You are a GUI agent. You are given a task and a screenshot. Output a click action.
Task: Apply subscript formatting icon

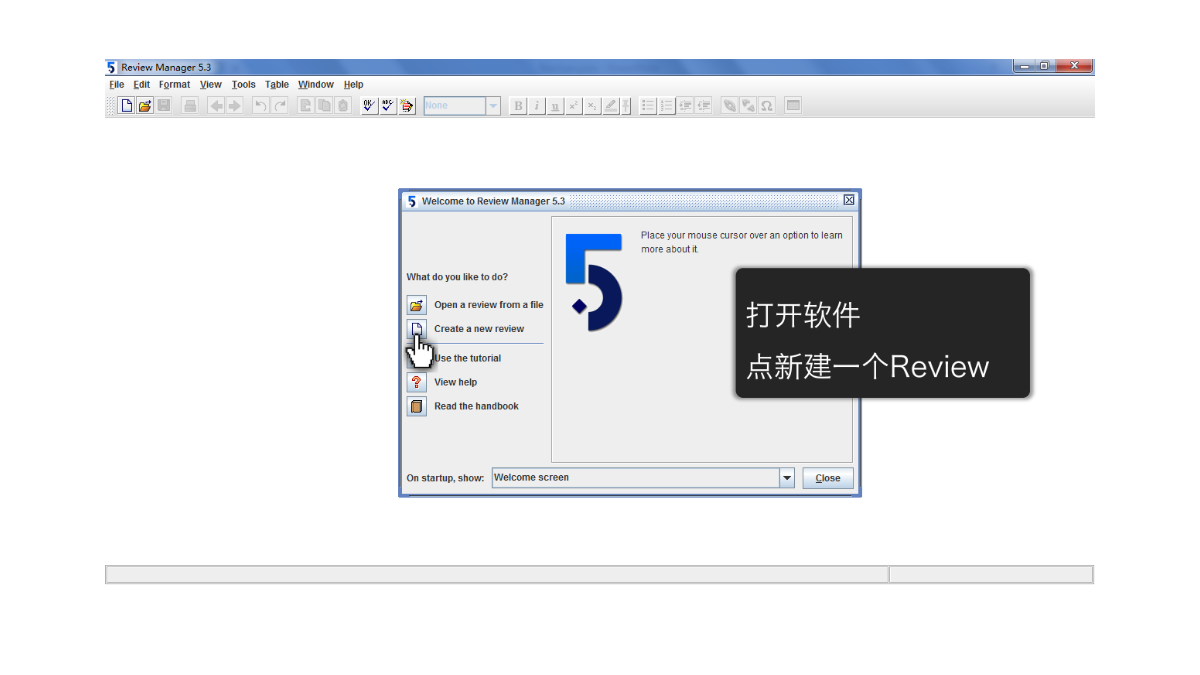click(593, 105)
